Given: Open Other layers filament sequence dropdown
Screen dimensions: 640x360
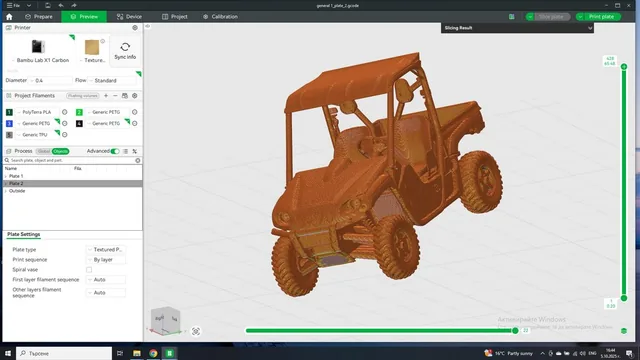Looking at the screenshot, I should coord(106,293).
